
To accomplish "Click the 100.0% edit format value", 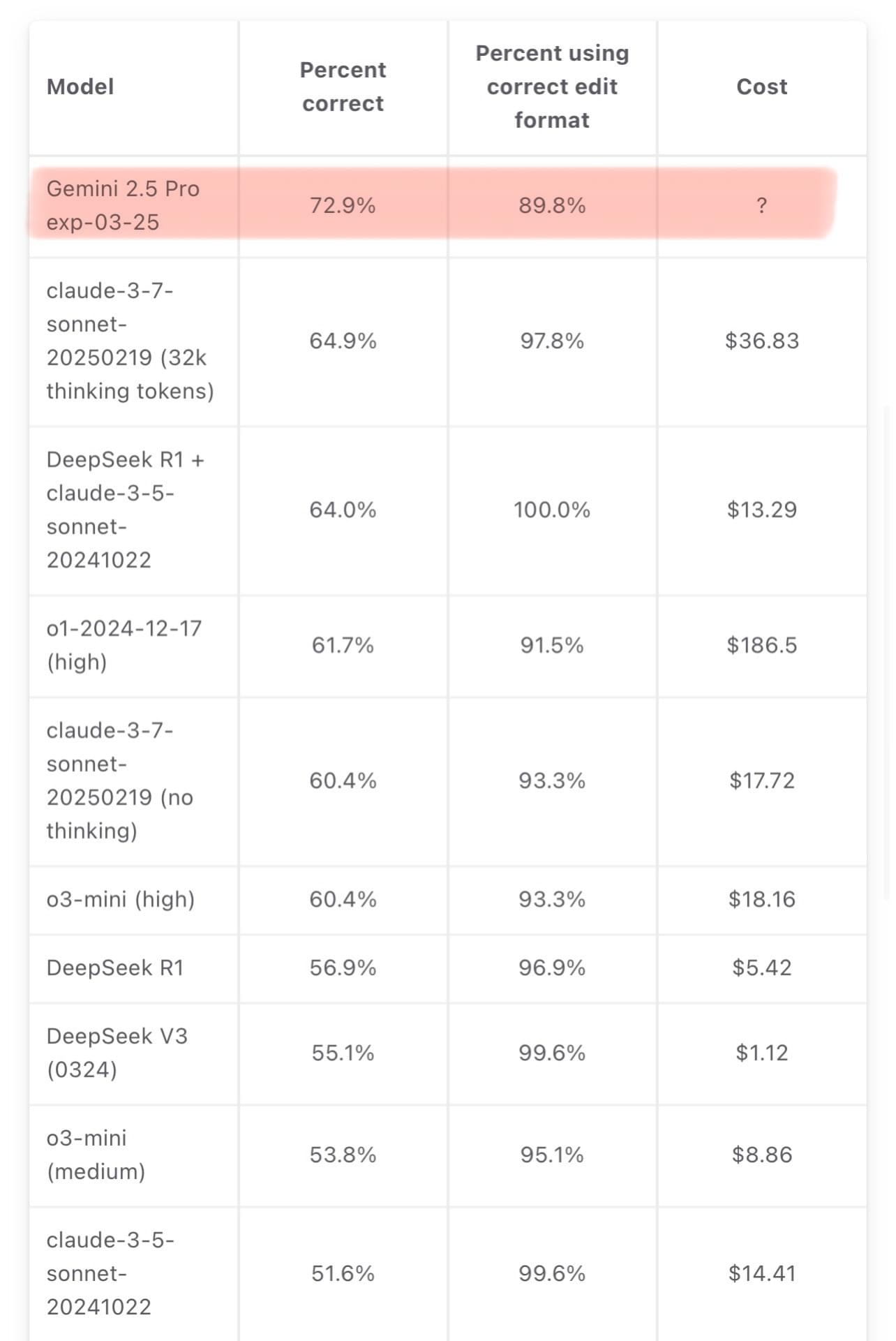I will 552,510.
